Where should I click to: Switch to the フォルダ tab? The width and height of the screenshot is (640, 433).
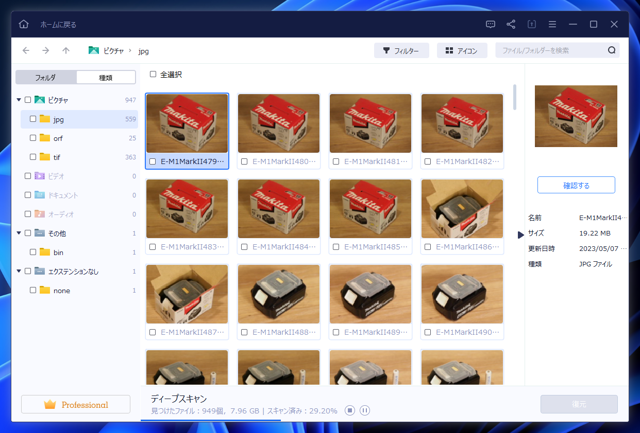click(46, 77)
